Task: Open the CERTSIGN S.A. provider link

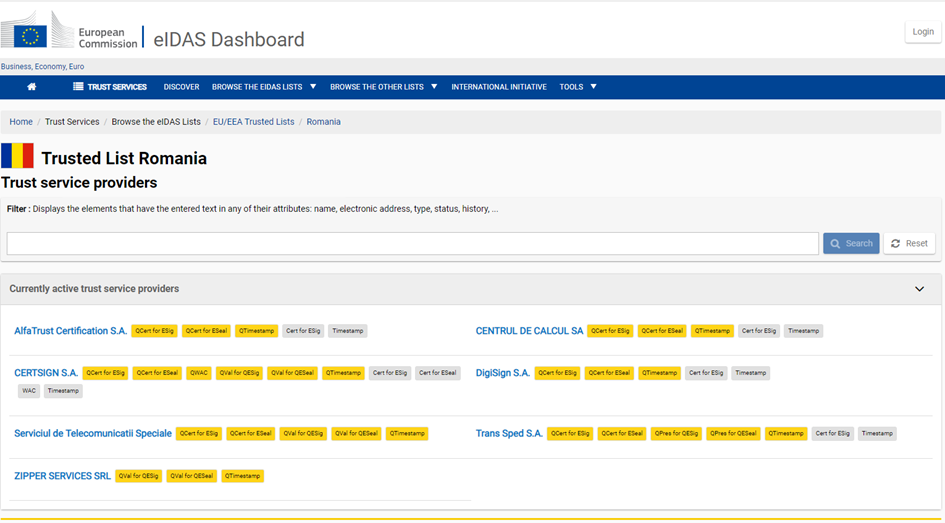Action: [46, 373]
